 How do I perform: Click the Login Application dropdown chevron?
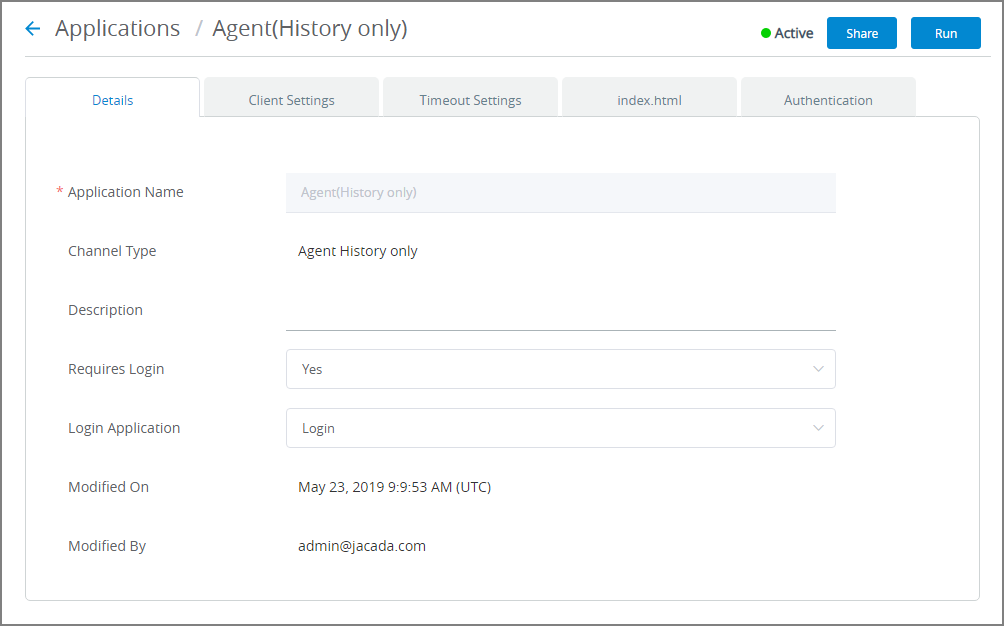[817, 428]
